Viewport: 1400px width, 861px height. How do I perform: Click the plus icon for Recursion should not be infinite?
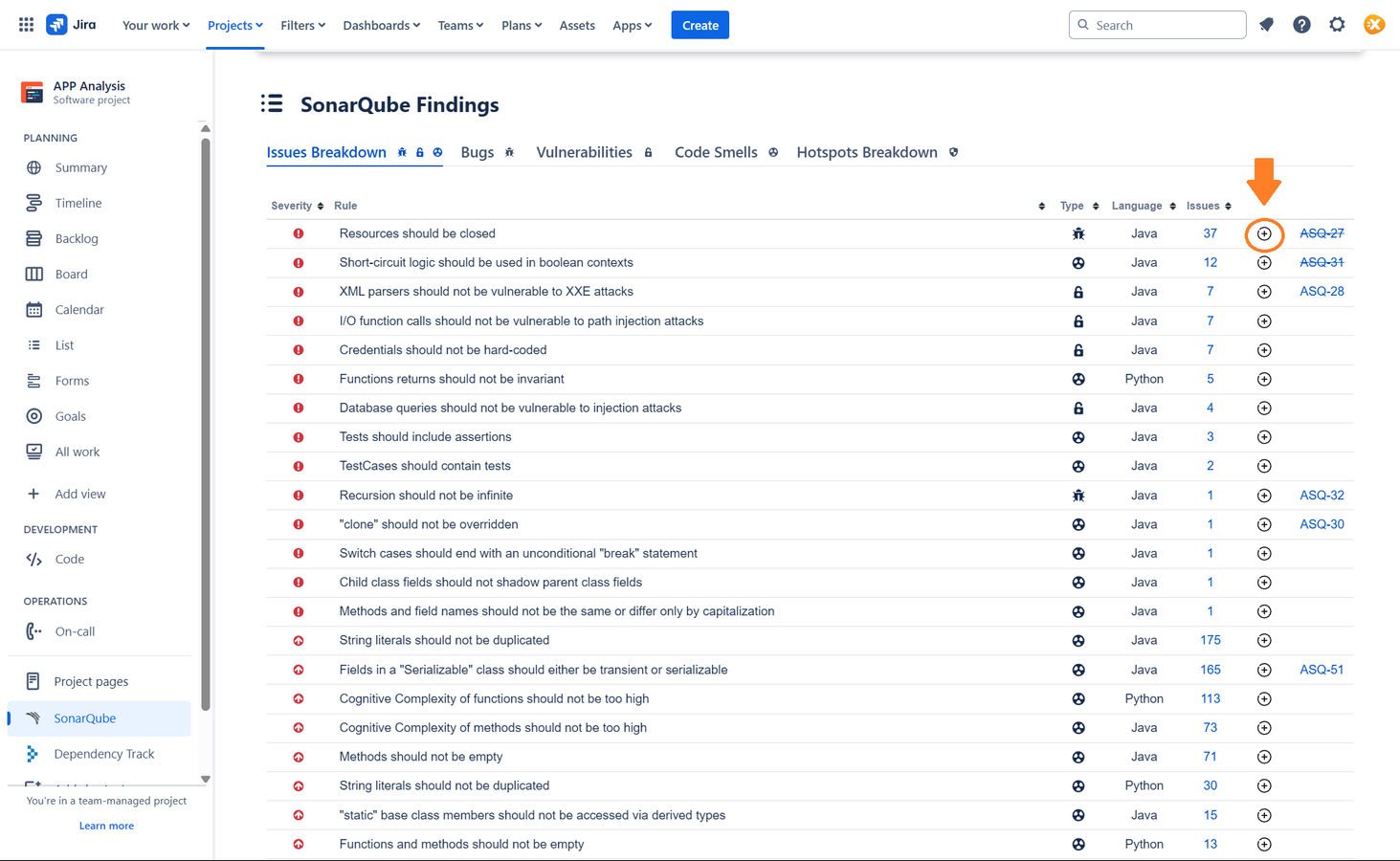pyautogui.click(x=1264, y=496)
